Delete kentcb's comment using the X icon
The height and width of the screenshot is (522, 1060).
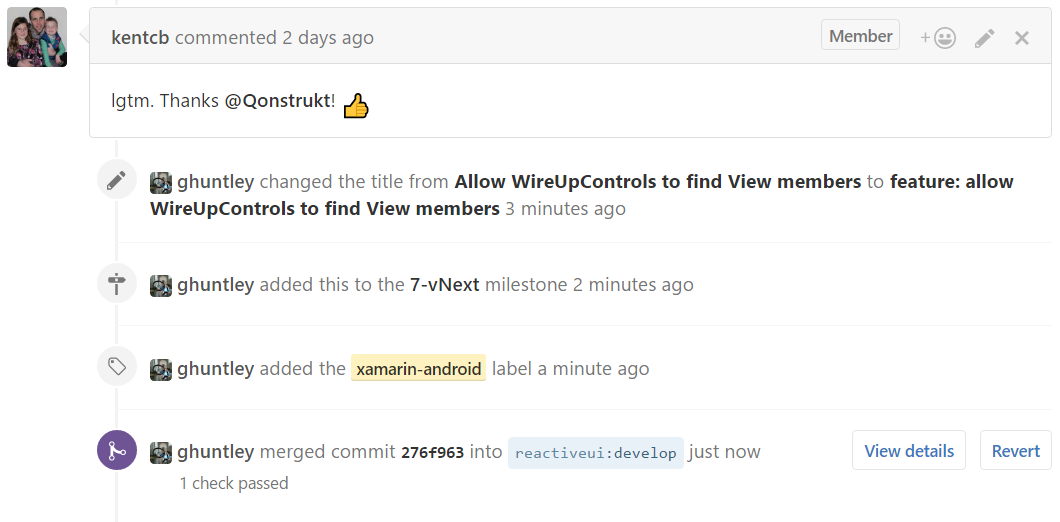click(1021, 39)
